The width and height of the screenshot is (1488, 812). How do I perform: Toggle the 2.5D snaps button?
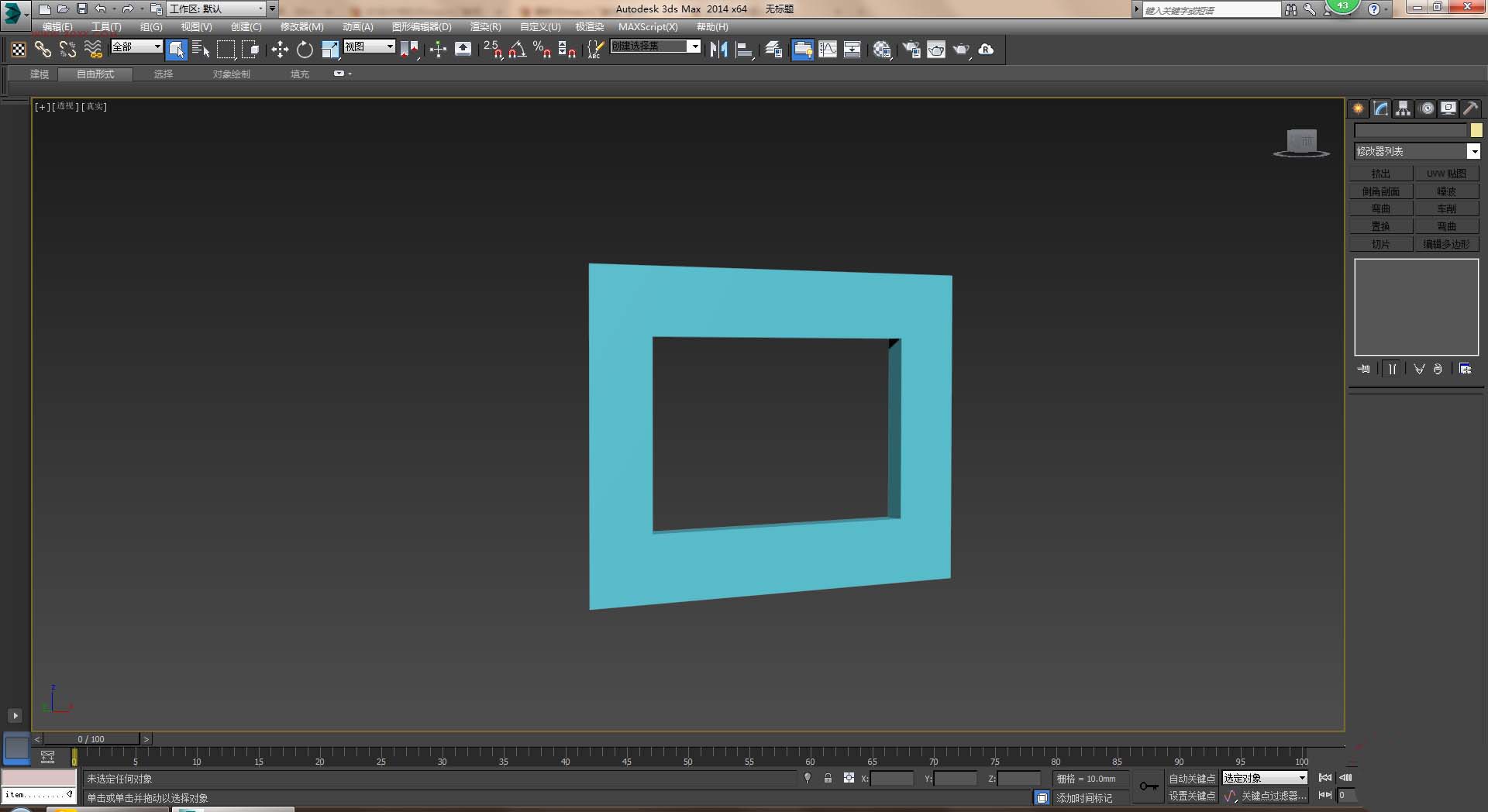(x=492, y=50)
